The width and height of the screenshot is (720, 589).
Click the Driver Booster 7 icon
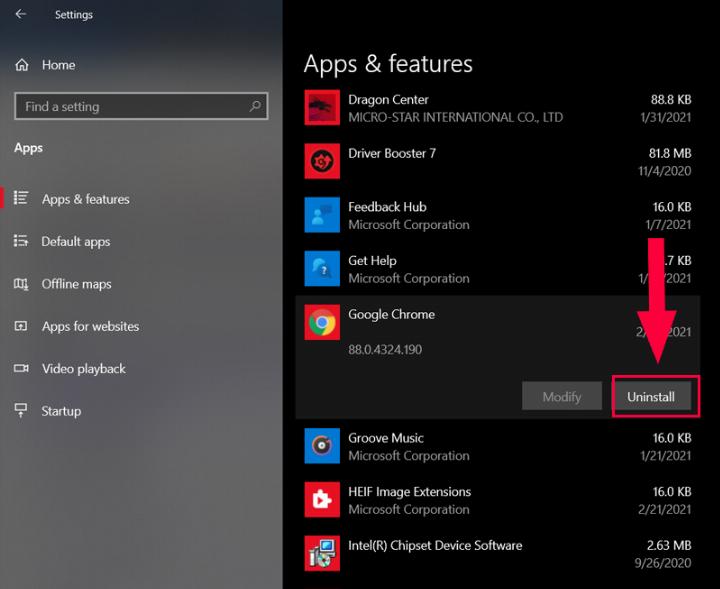pos(321,162)
